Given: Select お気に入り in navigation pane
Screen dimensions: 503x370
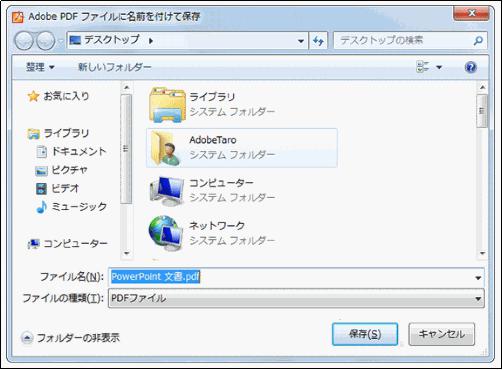Looking at the screenshot, I should coord(67,96).
